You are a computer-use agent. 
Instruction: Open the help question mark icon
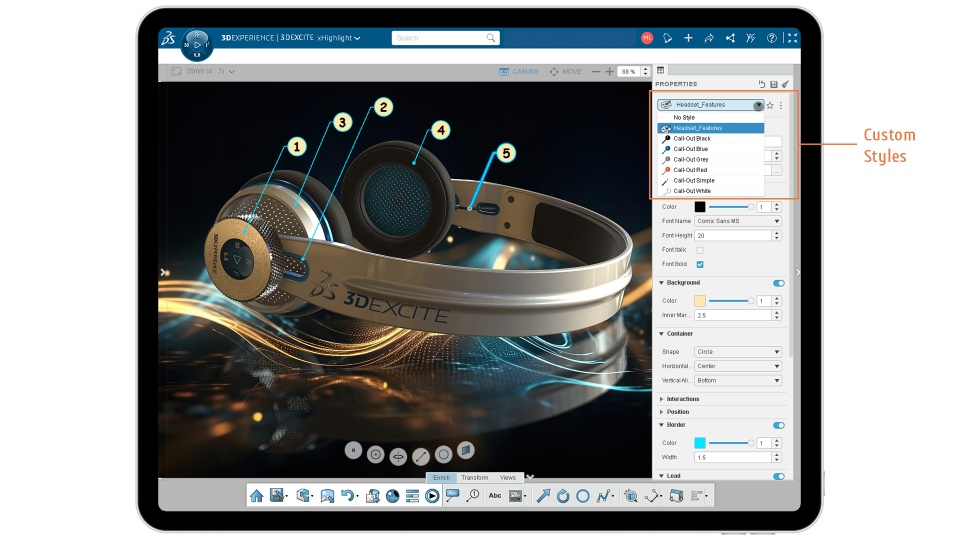(772, 38)
